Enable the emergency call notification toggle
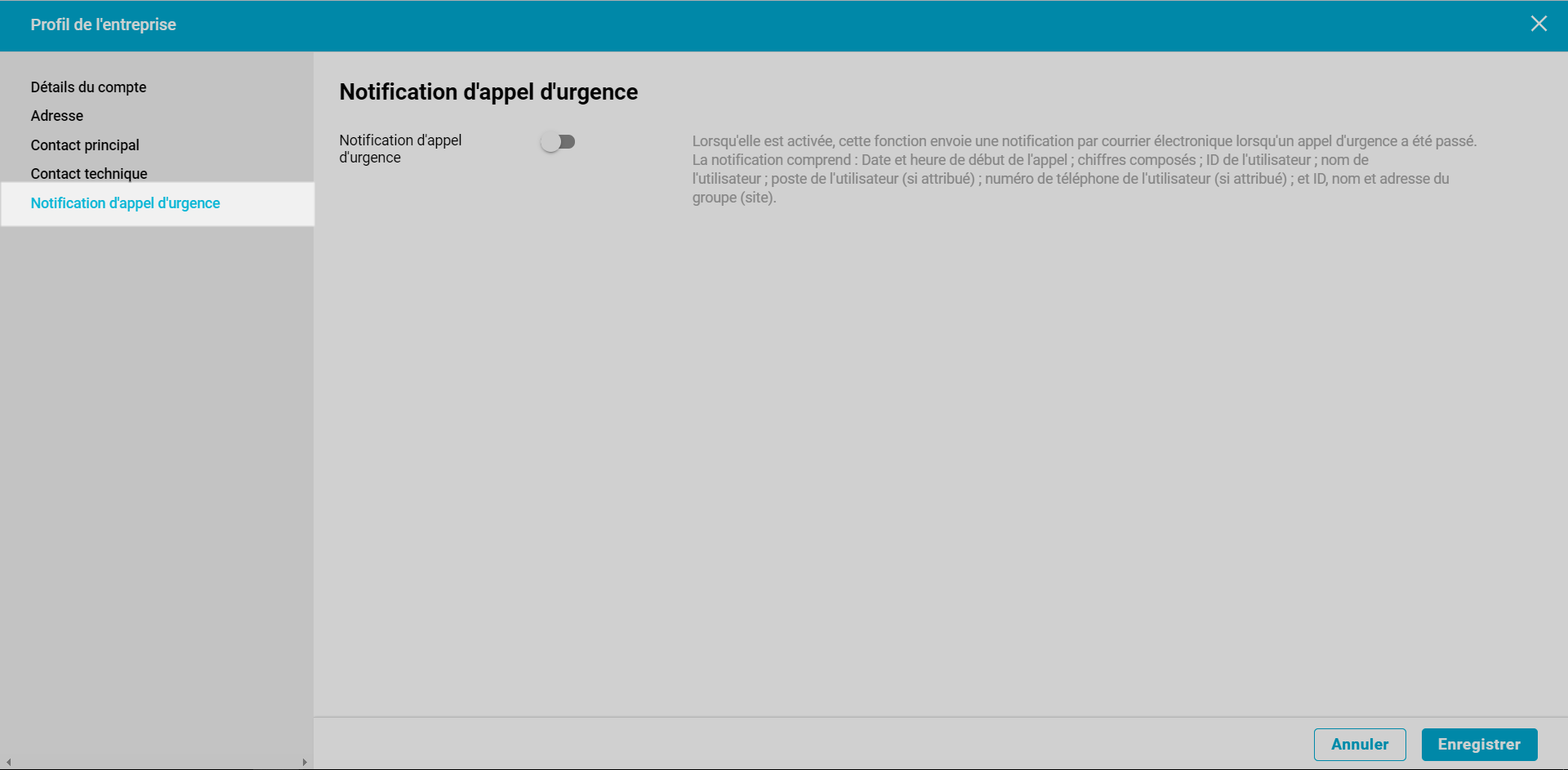 click(x=558, y=142)
